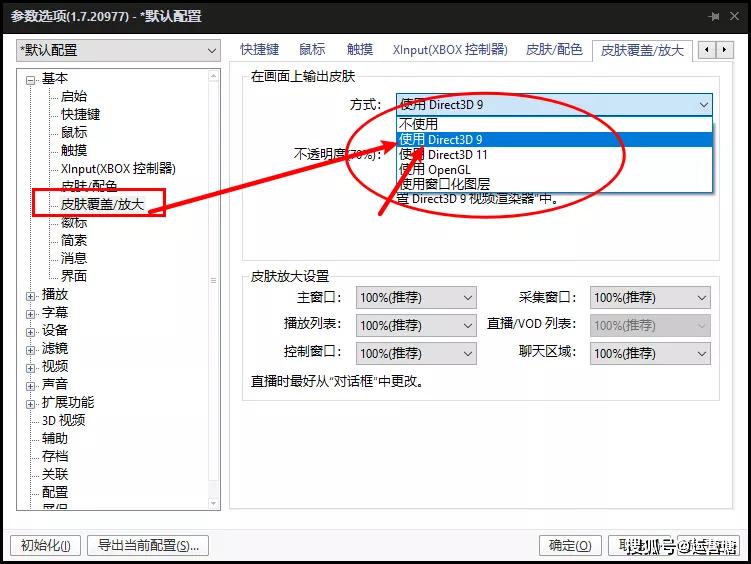Viewport: 751px width, 564px height.
Task: Click the 初始化(I) button
Action: pyautogui.click(x=46, y=545)
